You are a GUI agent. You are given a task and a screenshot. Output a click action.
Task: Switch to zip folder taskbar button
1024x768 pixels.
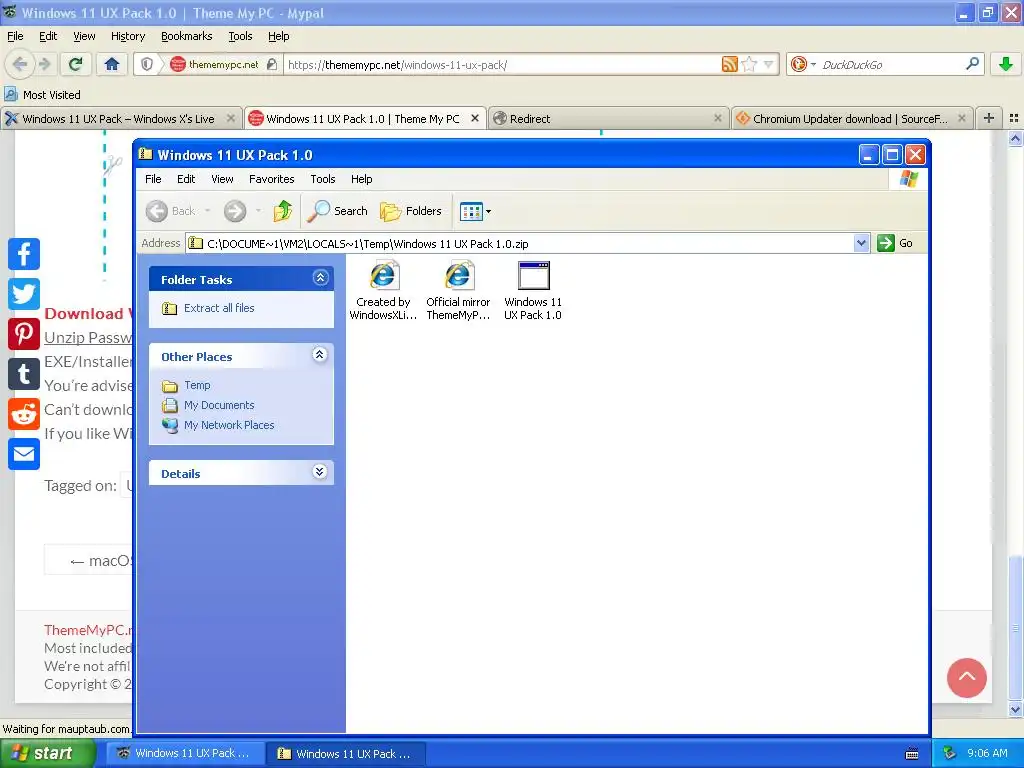tap(346, 753)
